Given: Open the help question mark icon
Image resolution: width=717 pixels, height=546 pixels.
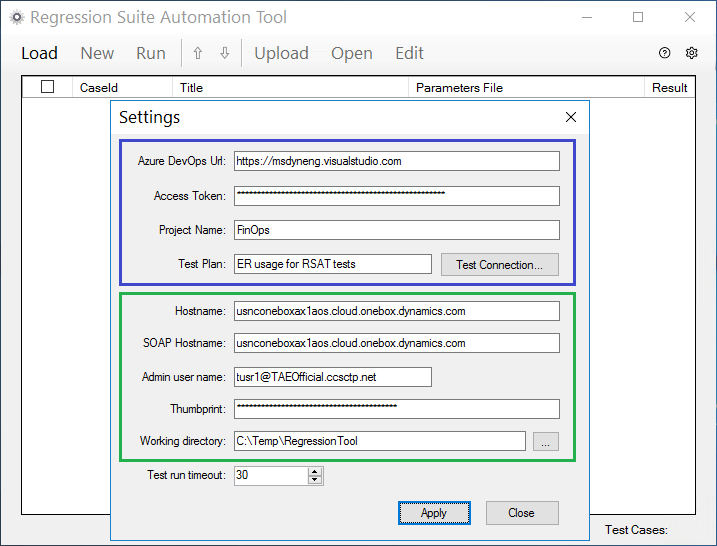Looking at the screenshot, I should [664, 53].
